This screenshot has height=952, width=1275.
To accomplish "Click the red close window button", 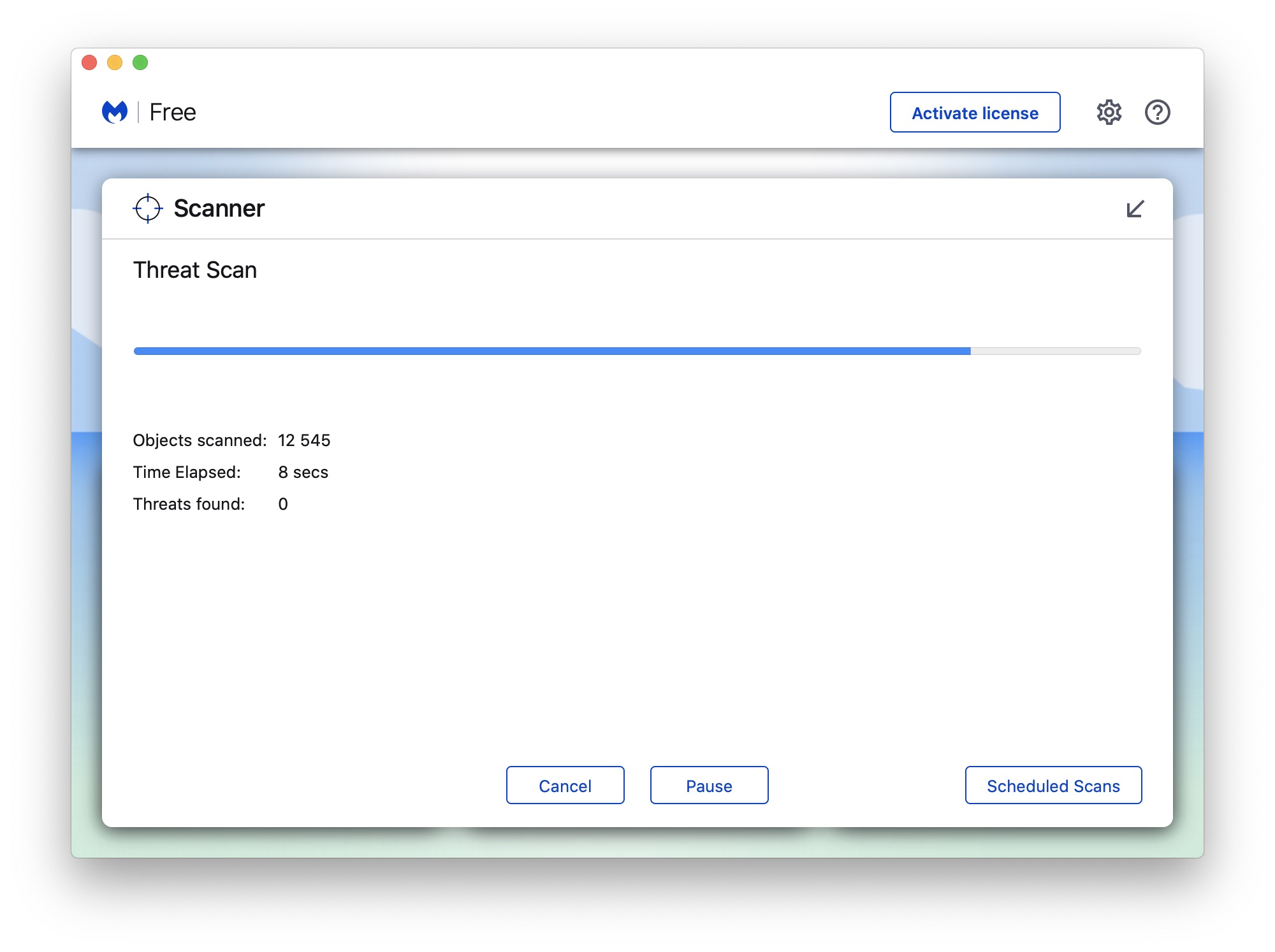I will pyautogui.click(x=89, y=62).
